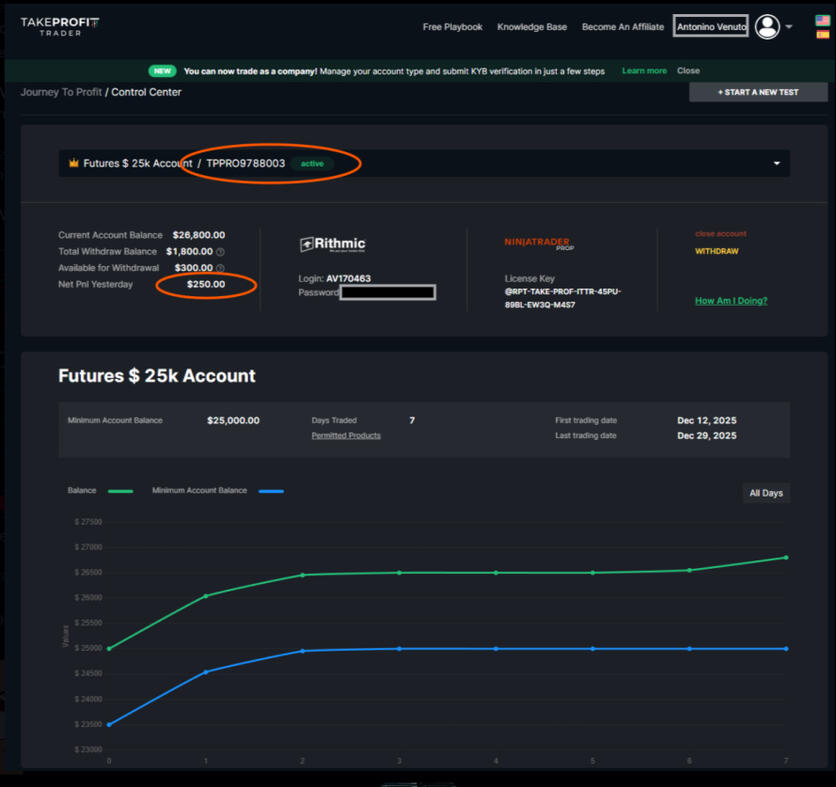Select the Spanish flag language icon
Viewport: 836px width, 787px height.
click(822, 34)
